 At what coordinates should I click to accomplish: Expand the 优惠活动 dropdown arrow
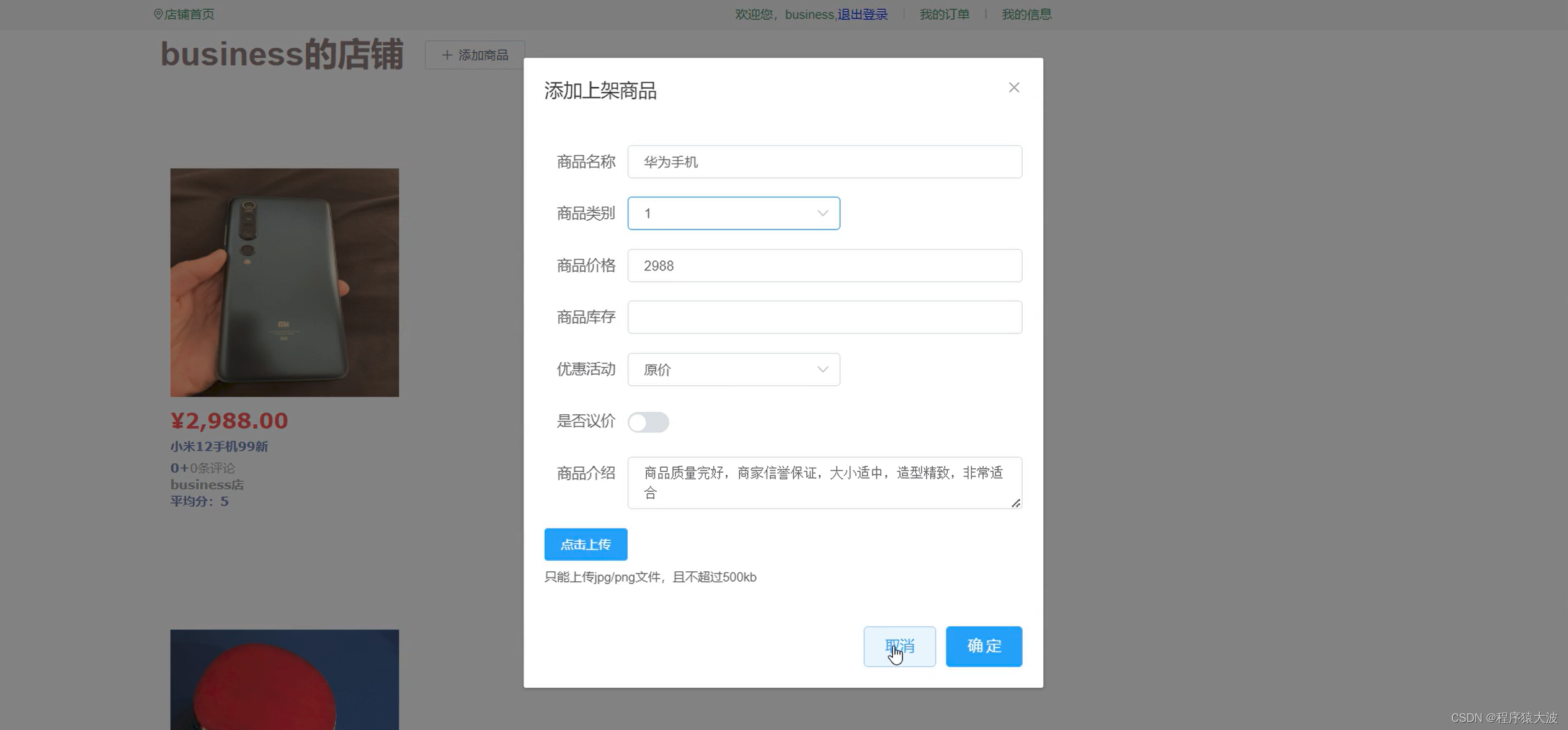click(x=822, y=370)
